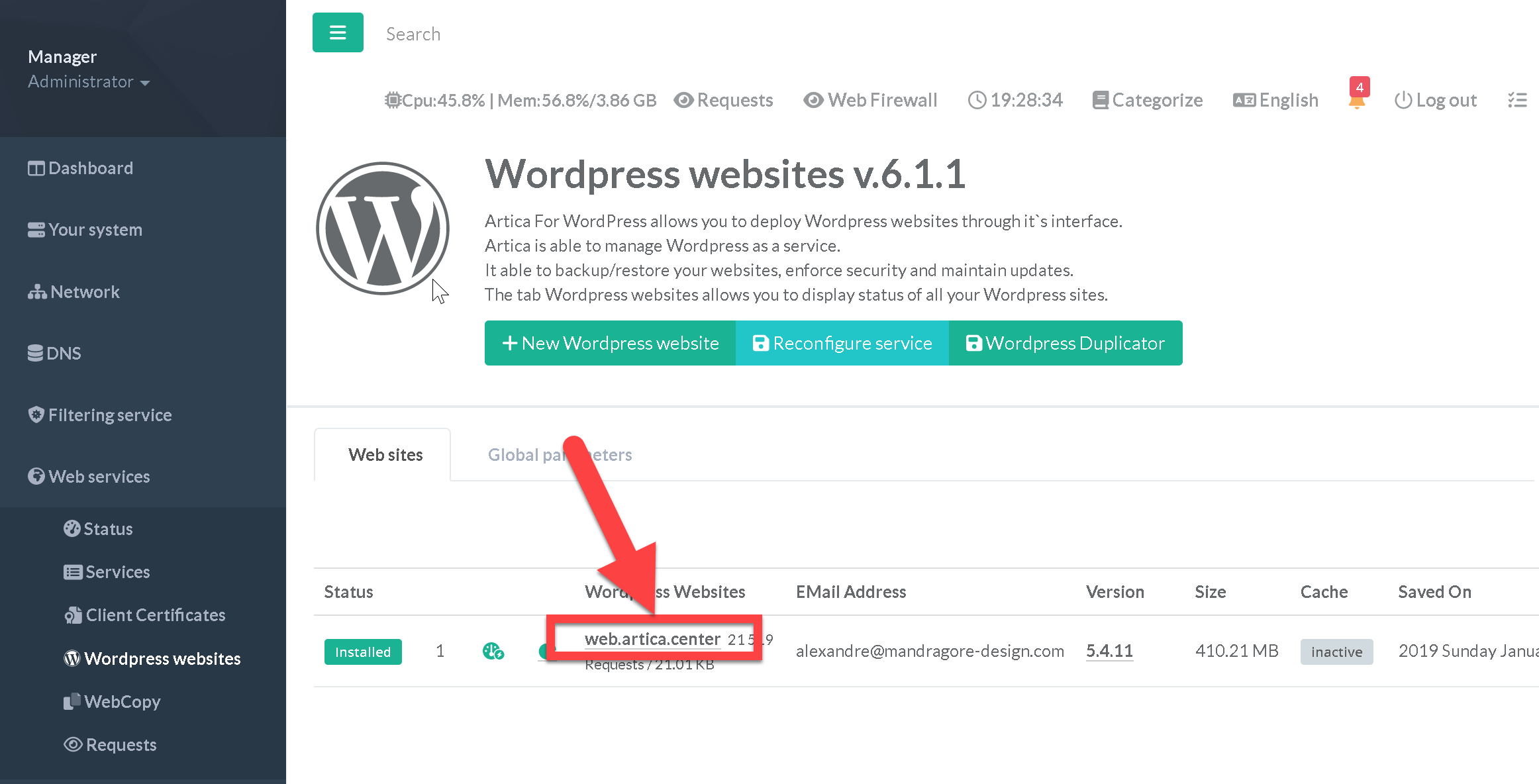Open the Categorize book icon item
Image resolution: width=1539 pixels, height=784 pixels.
tap(1147, 100)
